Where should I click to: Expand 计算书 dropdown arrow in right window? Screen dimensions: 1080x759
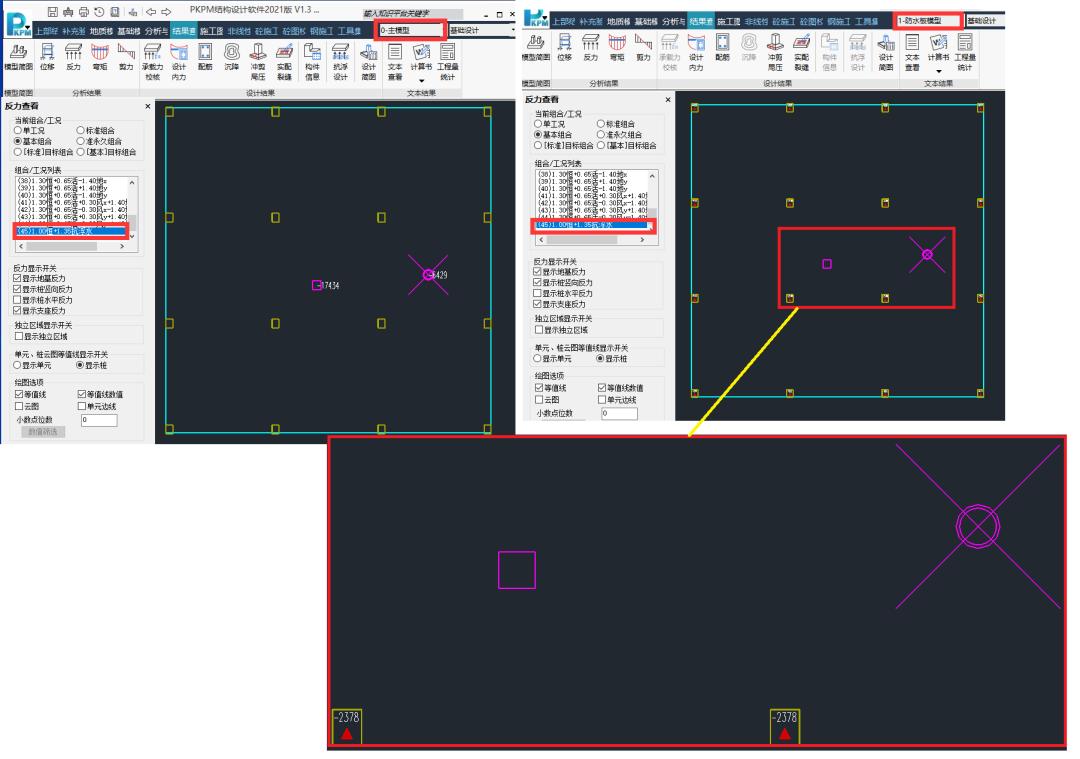[939, 71]
